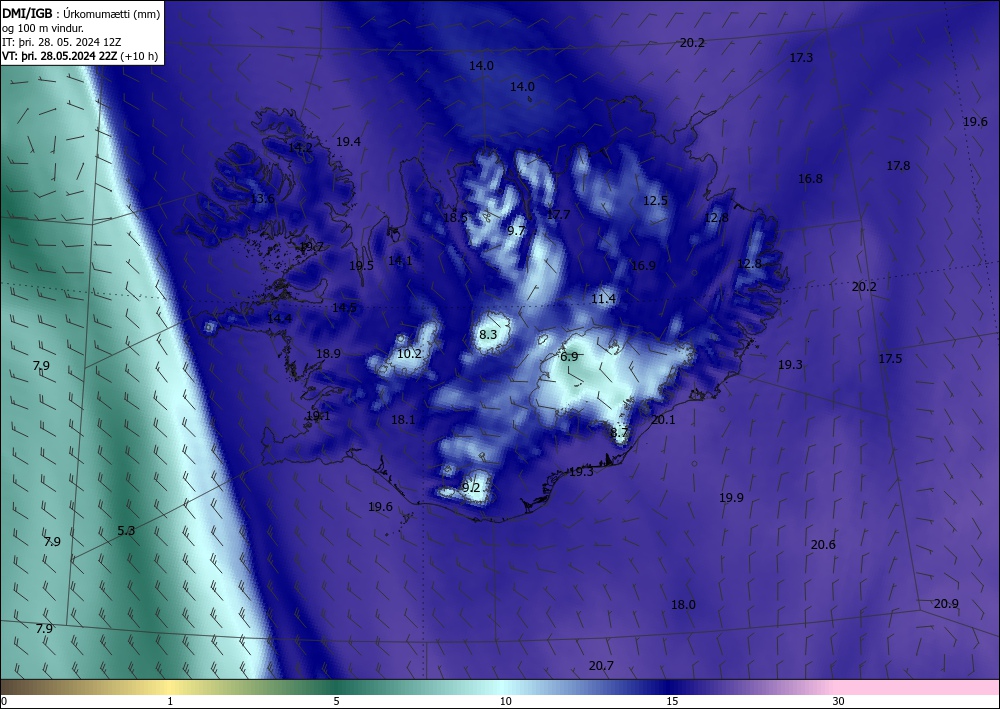Click the map value 18.5
Screen dimensions: 1000x709
[x=455, y=217]
